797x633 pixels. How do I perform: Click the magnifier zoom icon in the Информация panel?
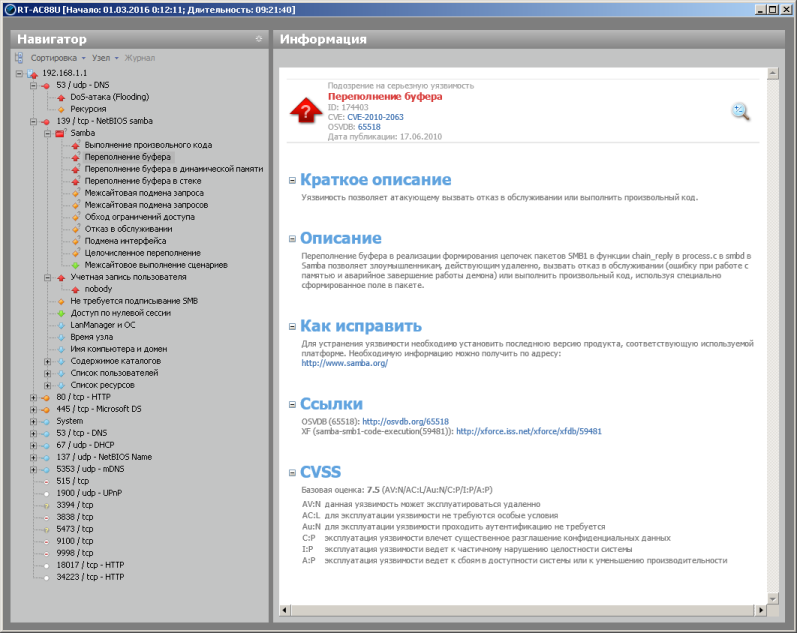tap(741, 111)
